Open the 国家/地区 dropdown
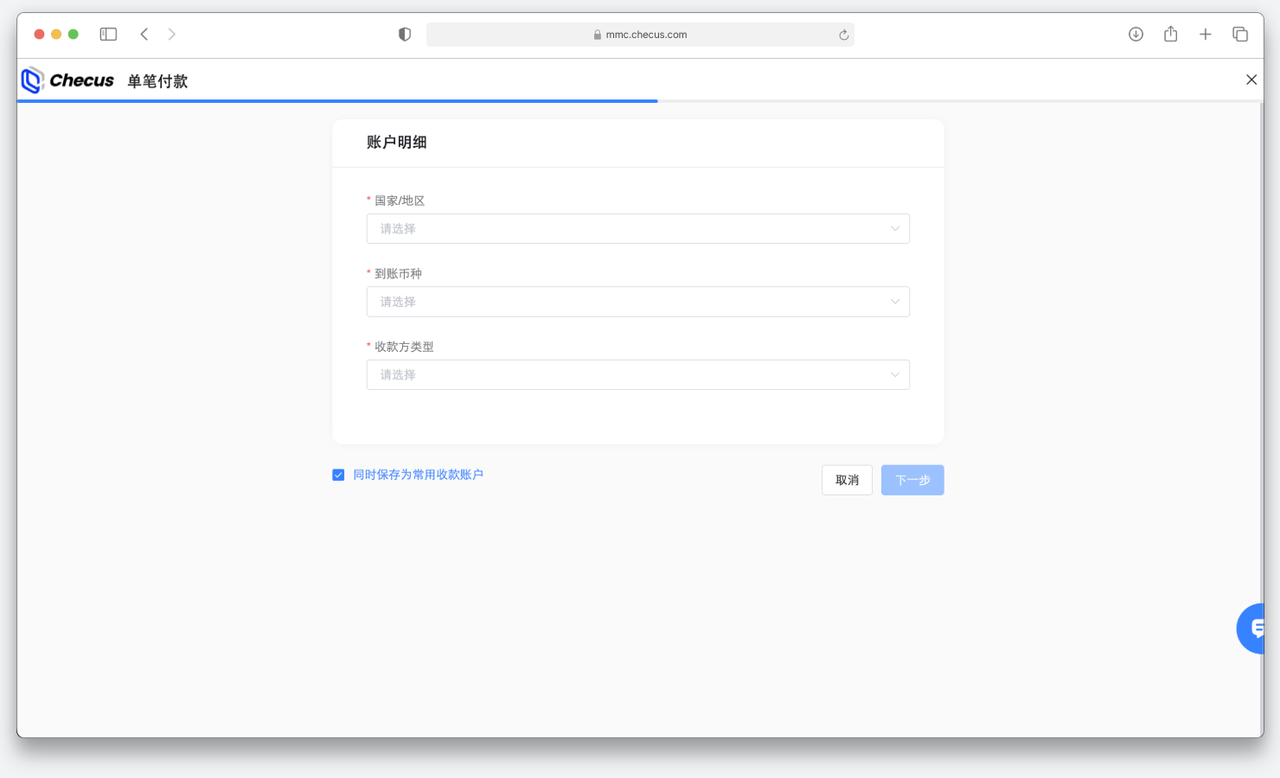1280x778 pixels. click(x=637, y=229)
